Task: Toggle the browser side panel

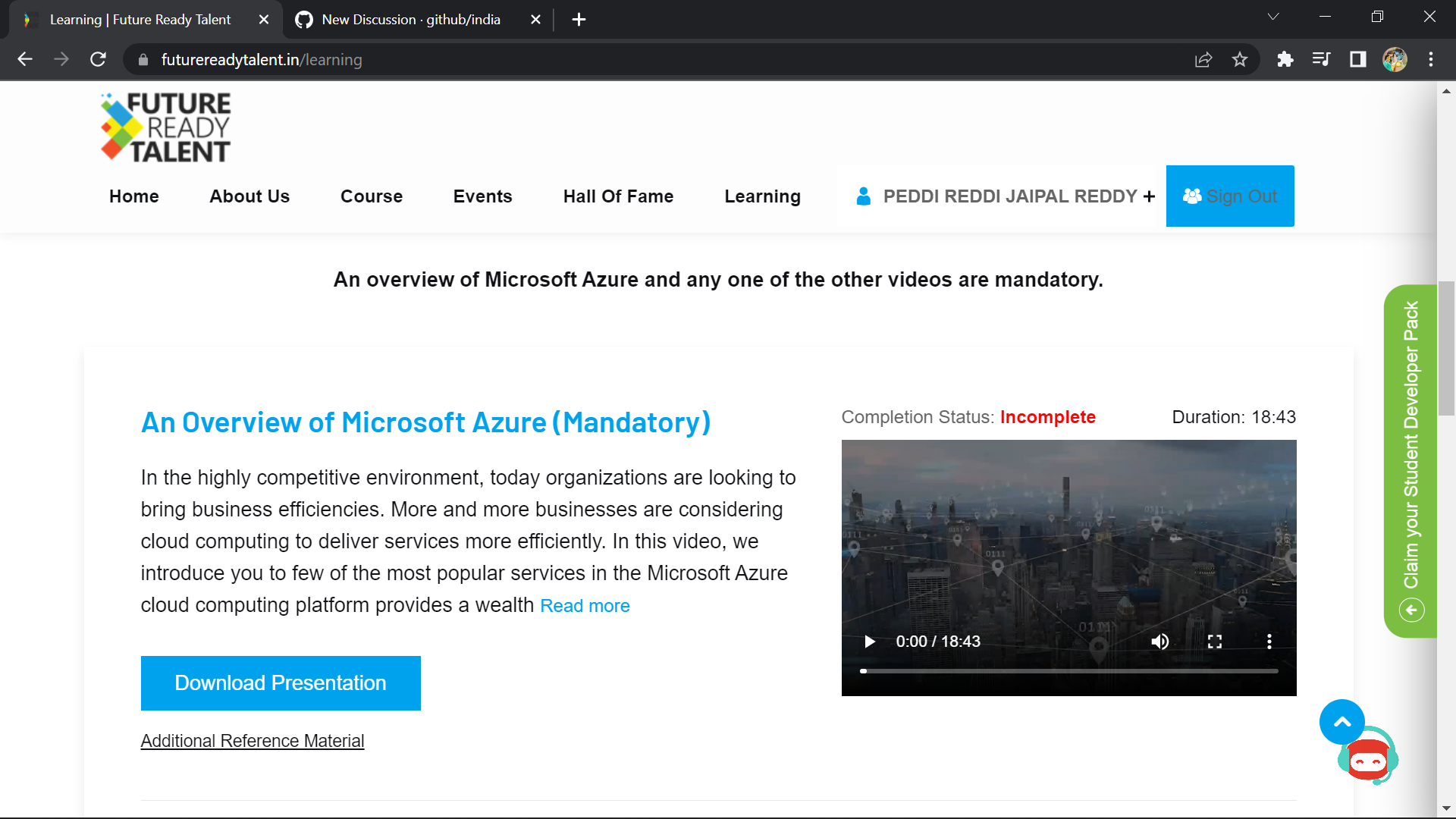Action: click(1357, 60)
